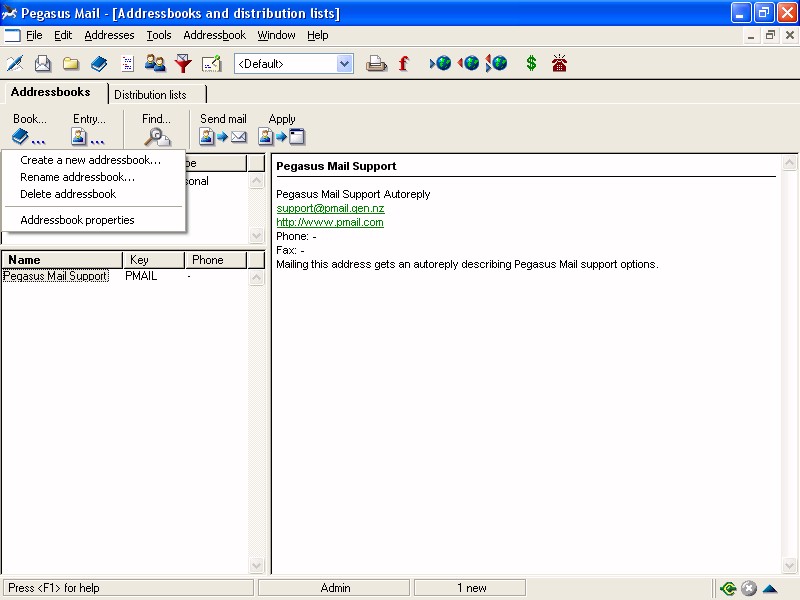Choose Create a new addressbook...
The width and height of the screenshot is (800, 600).
(x=90, y=160)
